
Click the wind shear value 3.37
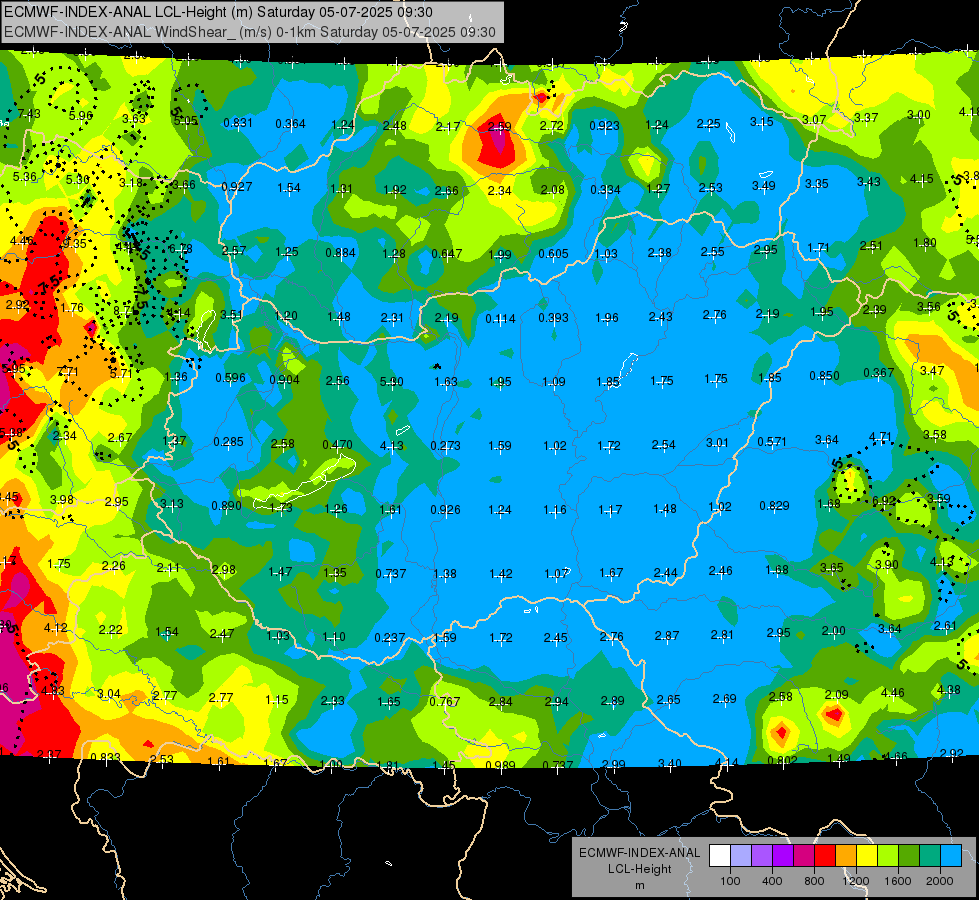866,117
